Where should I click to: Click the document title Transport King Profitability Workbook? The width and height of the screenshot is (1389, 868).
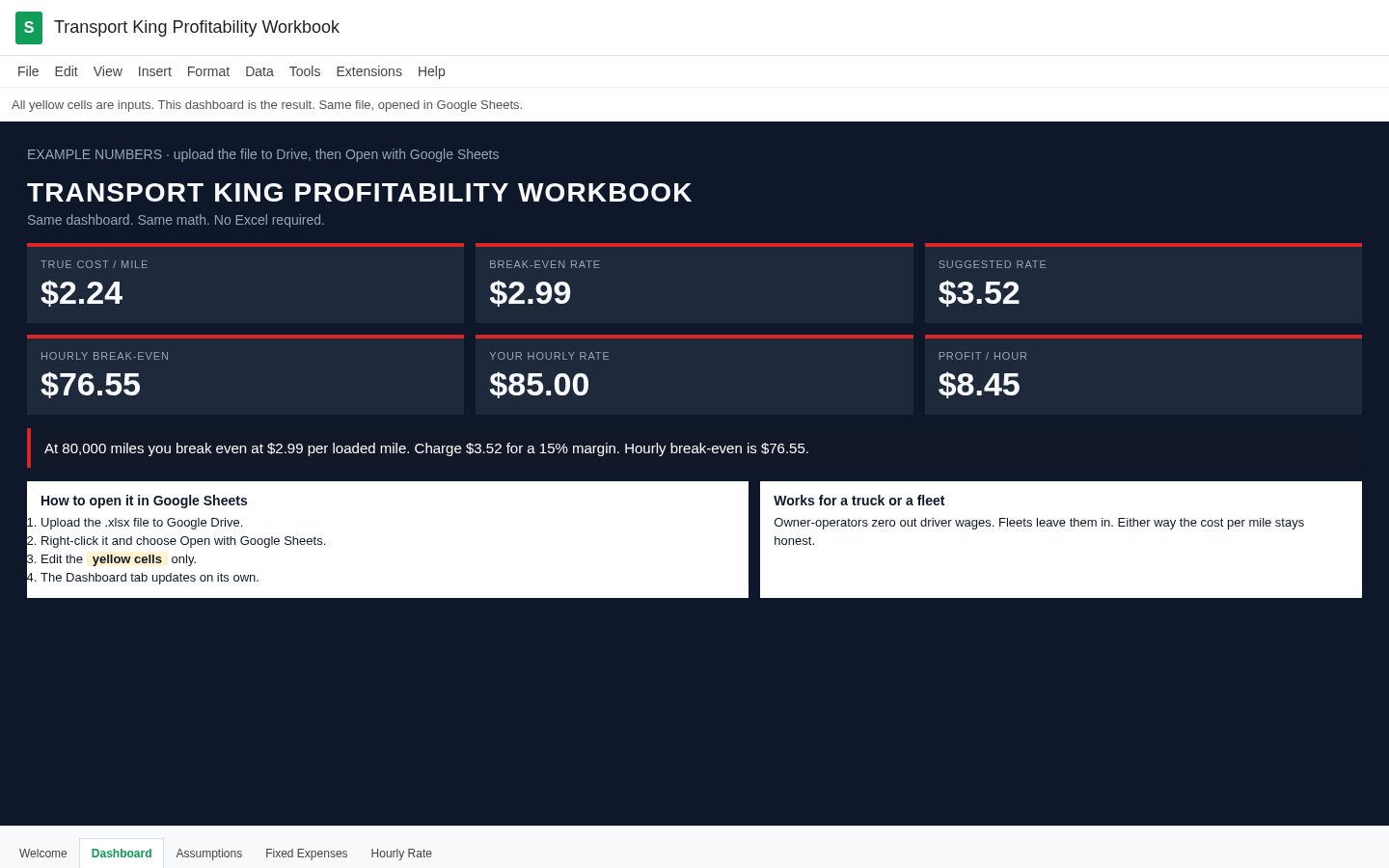point(197,27)
